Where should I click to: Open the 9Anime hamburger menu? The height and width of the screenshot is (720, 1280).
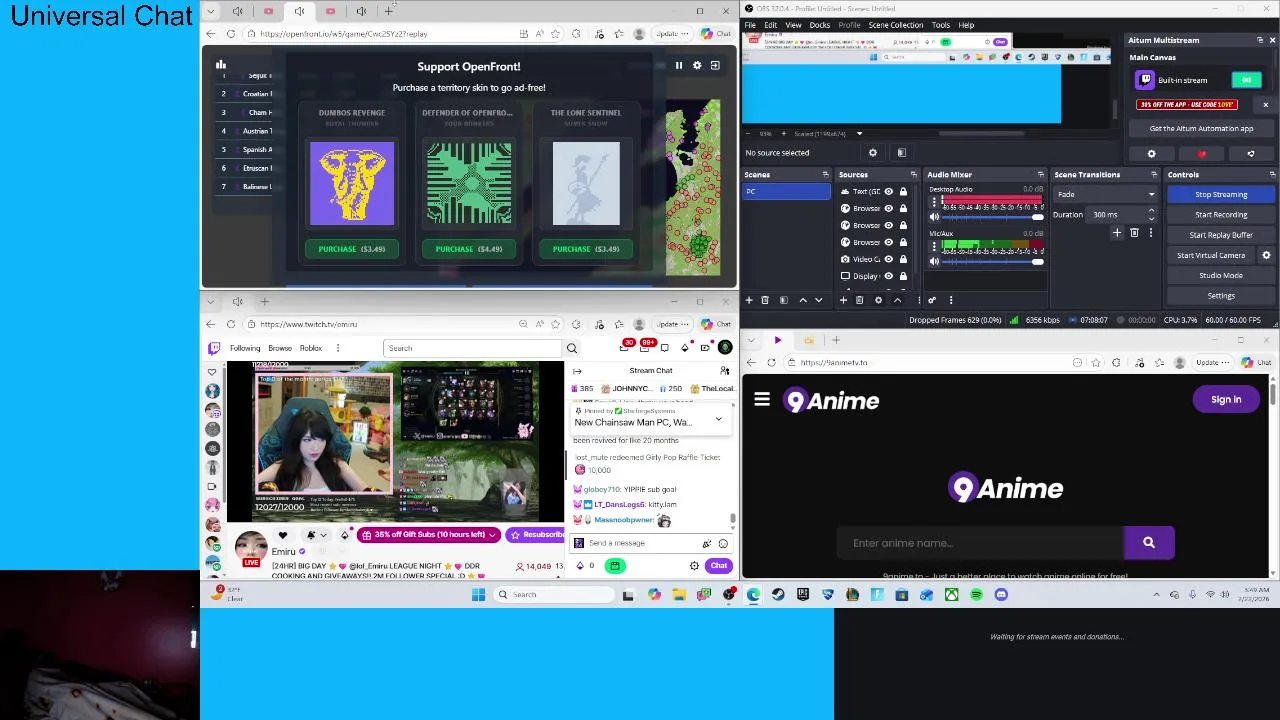[x=762, y=400]
